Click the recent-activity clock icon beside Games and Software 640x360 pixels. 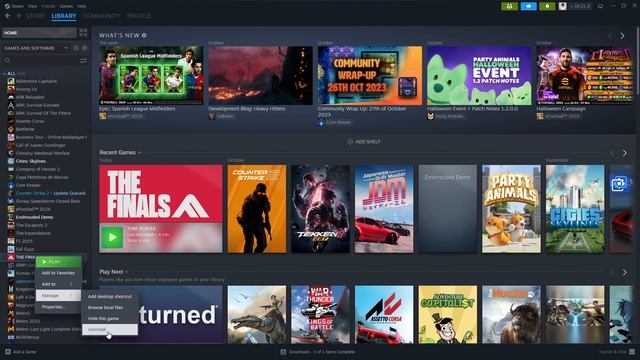click(x=76, y=48)
